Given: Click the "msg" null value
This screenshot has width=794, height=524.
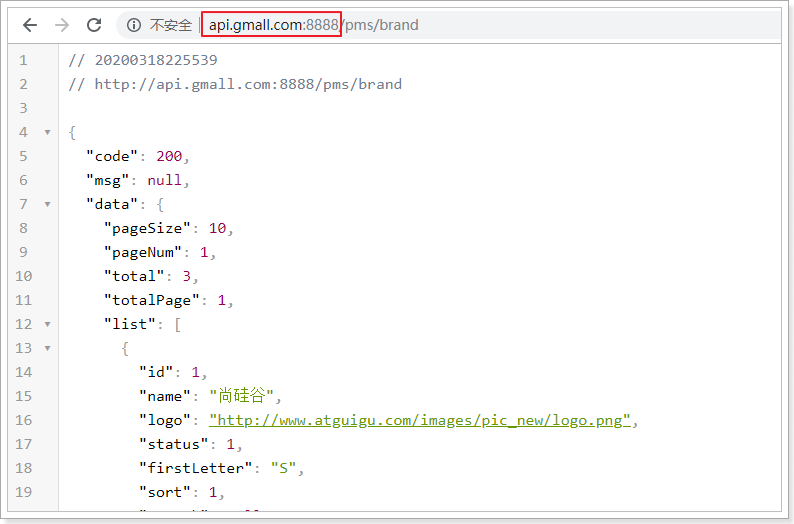Looking at the screenshot, I should coord(164,180).
